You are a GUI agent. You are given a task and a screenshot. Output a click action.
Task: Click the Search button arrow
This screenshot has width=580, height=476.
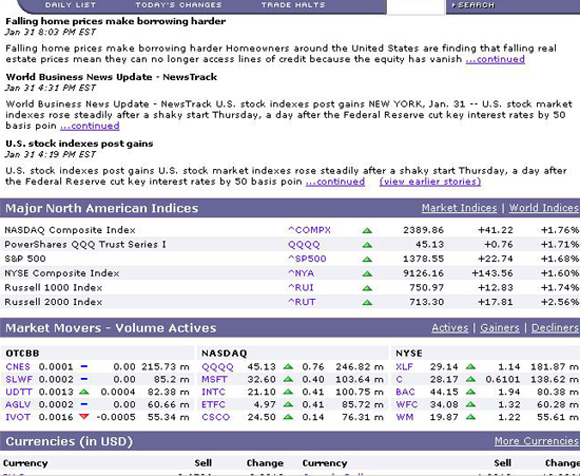(x=453, y=5)
